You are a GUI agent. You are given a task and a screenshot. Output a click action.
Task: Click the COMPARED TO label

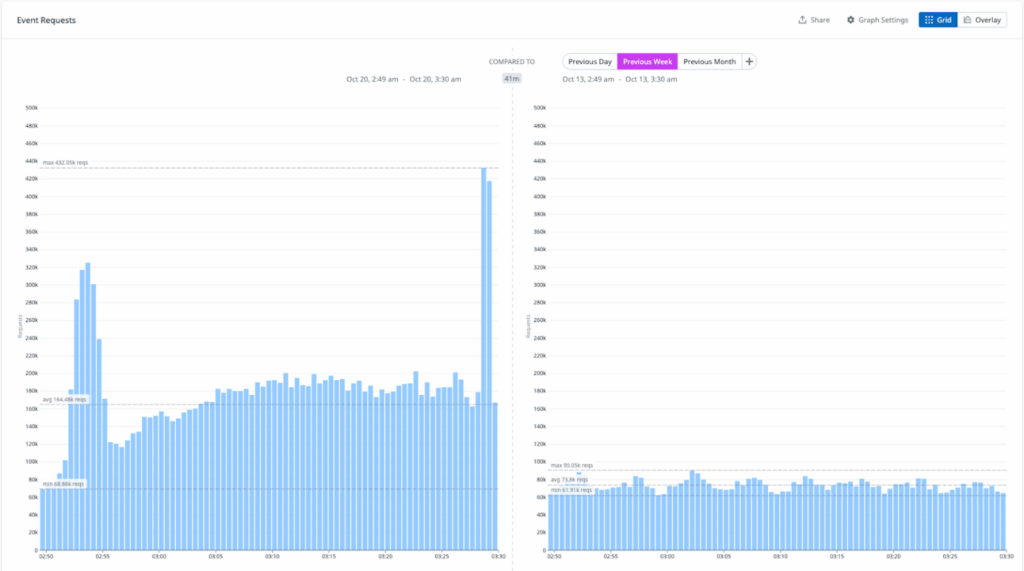click(x=511, y=62)
